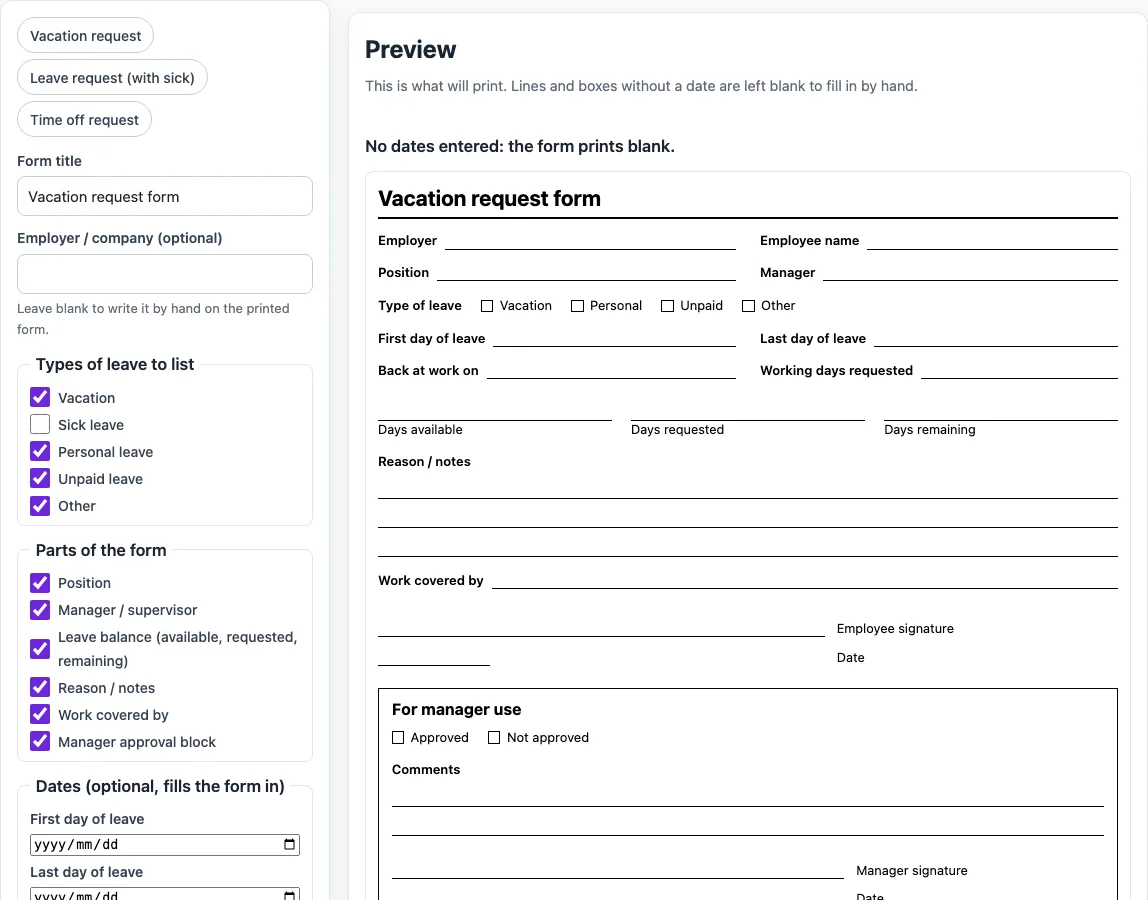This screenshot has width=1148, height=900.
Task: Click 'Leave blank to write it by hand' hint
Action: point(153,319)
